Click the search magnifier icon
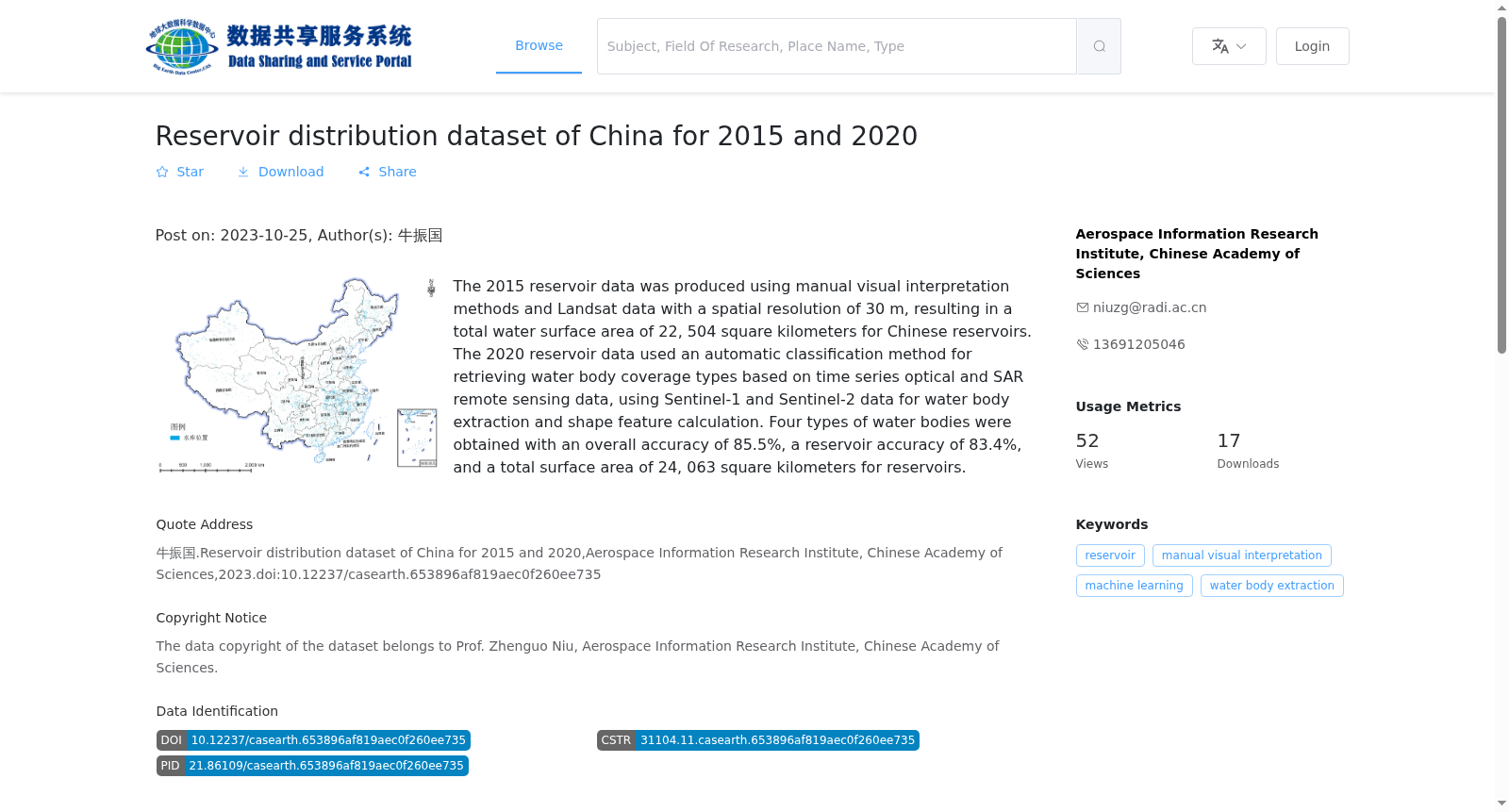 click(x=1099, y=46)
